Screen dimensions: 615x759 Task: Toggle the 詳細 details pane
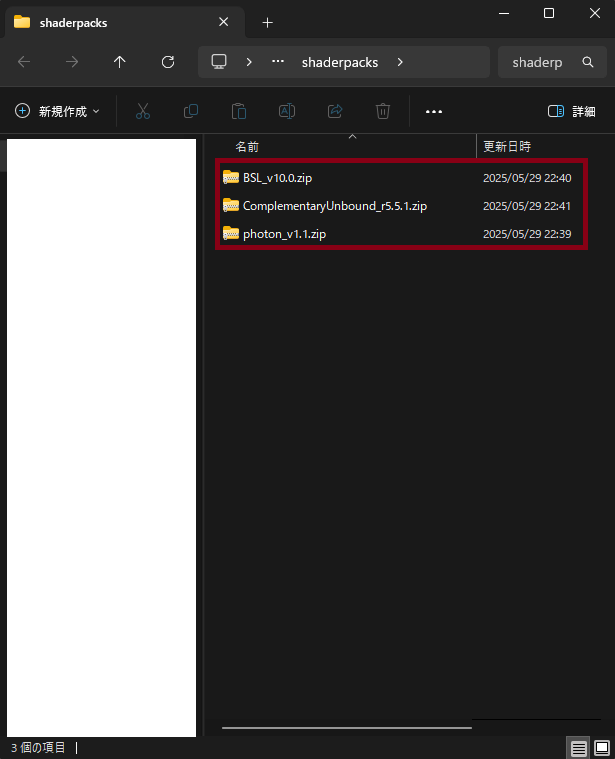click(571, 111)
